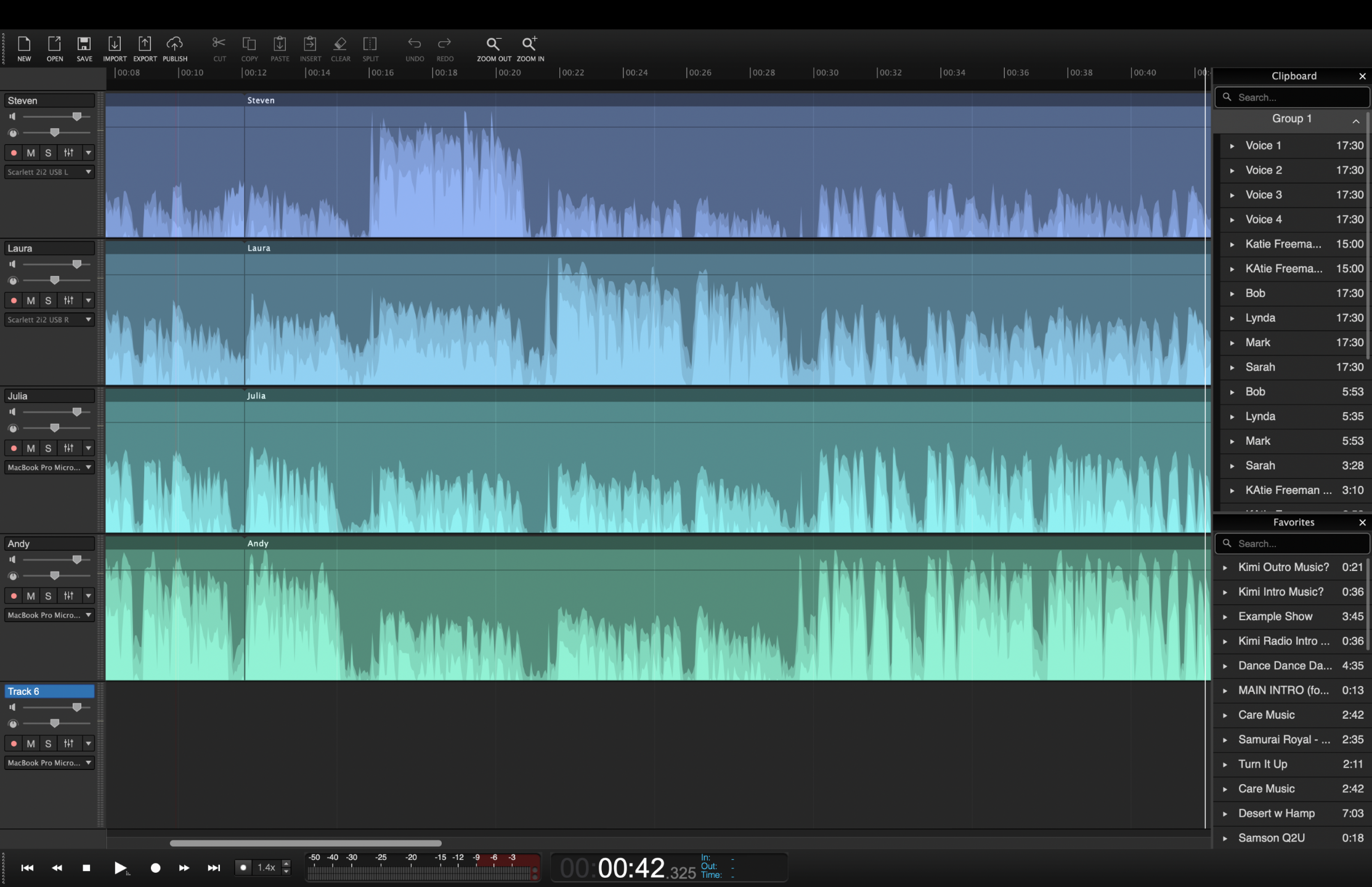1372x887 pixels.
Task: Select the Katie Freeman 15:00 clipboard item
Action: pos(1283,244)
